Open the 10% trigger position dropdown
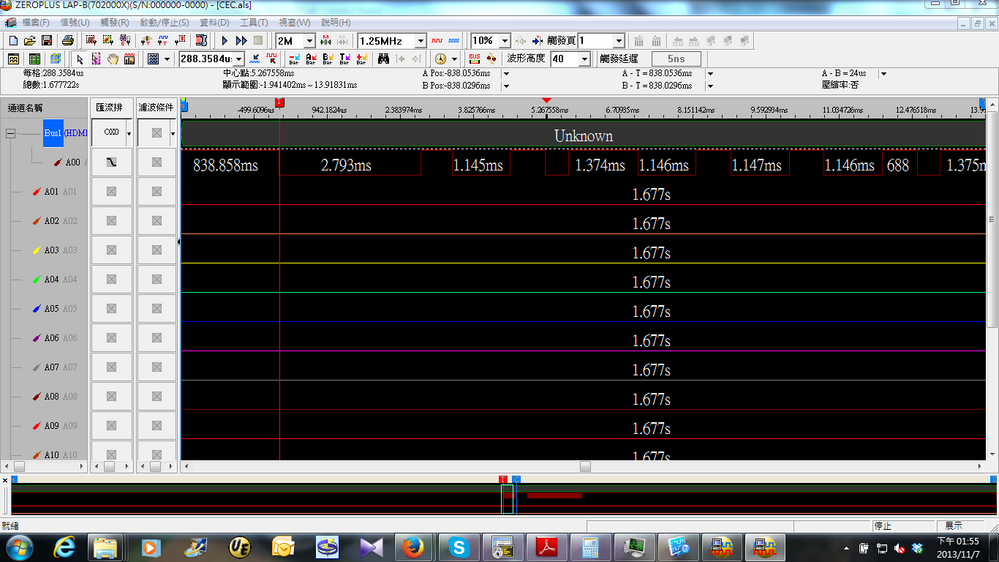 tap(505, 41)
